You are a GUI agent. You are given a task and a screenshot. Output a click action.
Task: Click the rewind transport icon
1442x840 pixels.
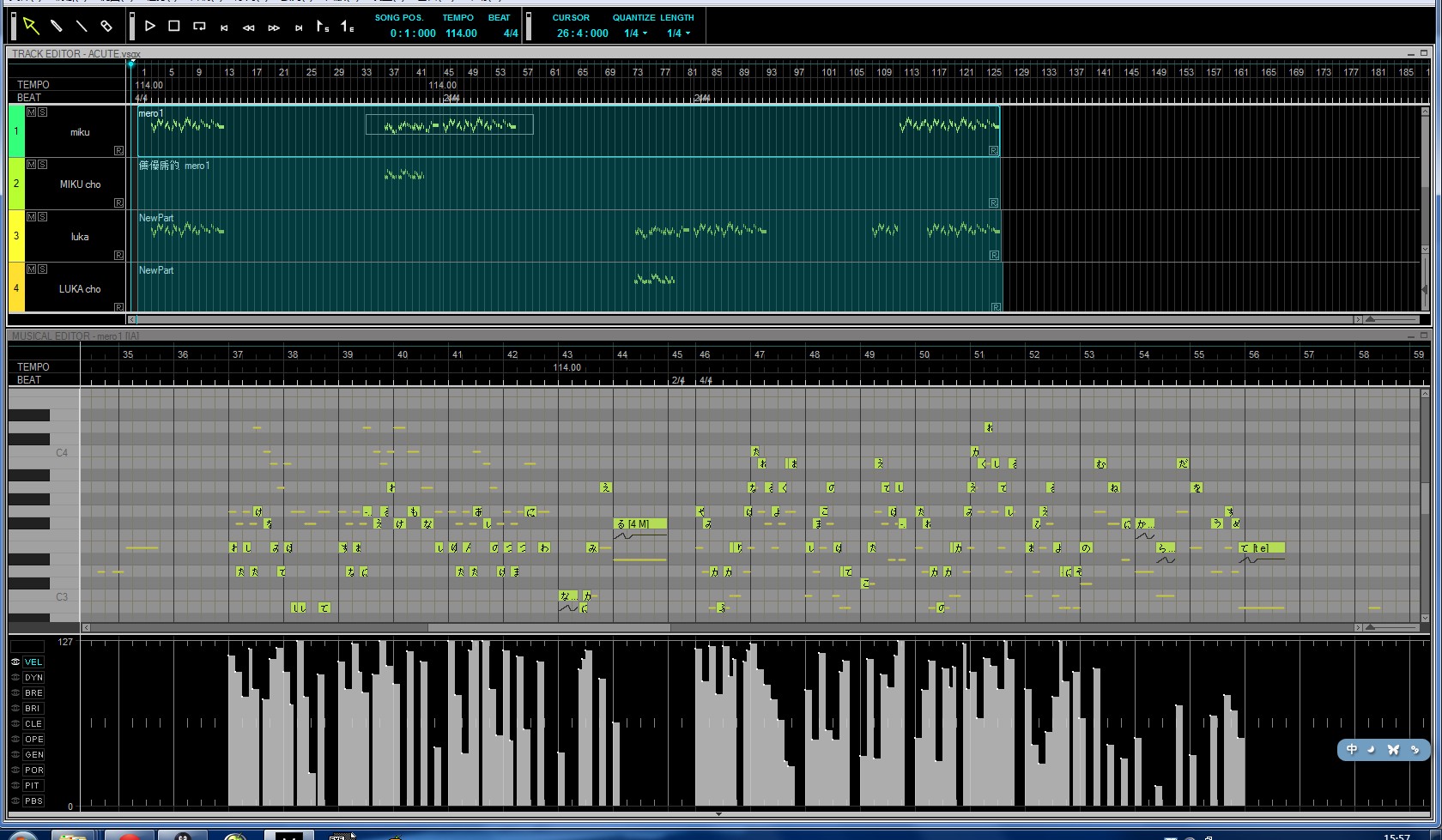pyautogui.click(x=249, y=28)
